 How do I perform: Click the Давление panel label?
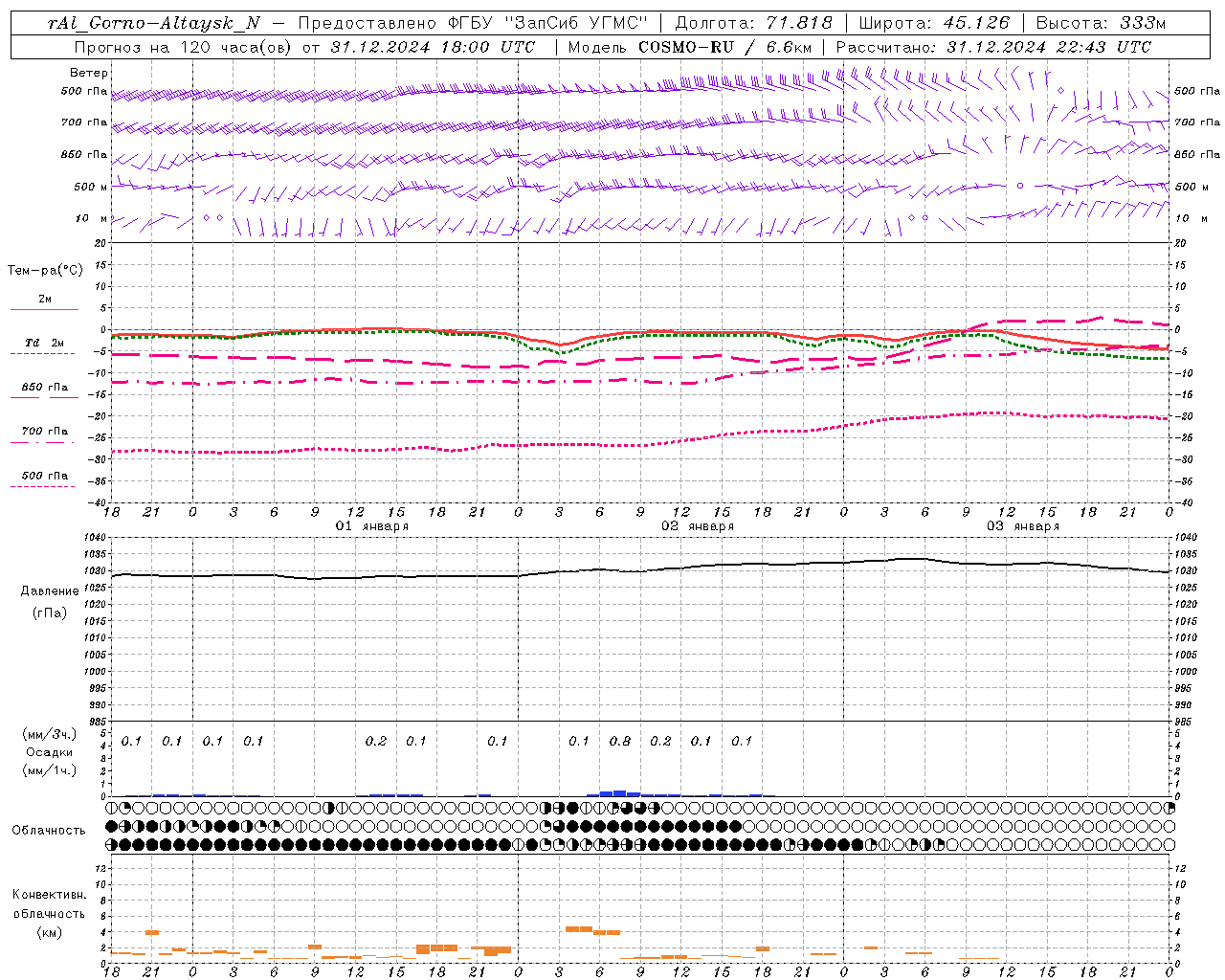tap(50, 591)
